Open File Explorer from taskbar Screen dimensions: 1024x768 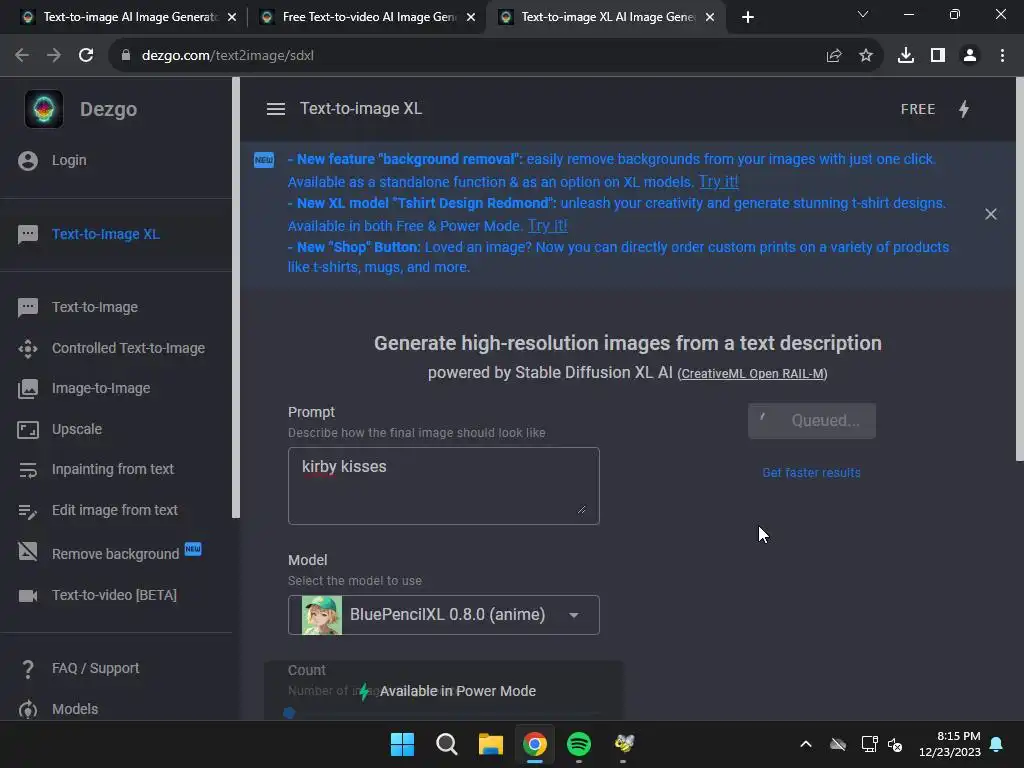[x=491, y=744]
